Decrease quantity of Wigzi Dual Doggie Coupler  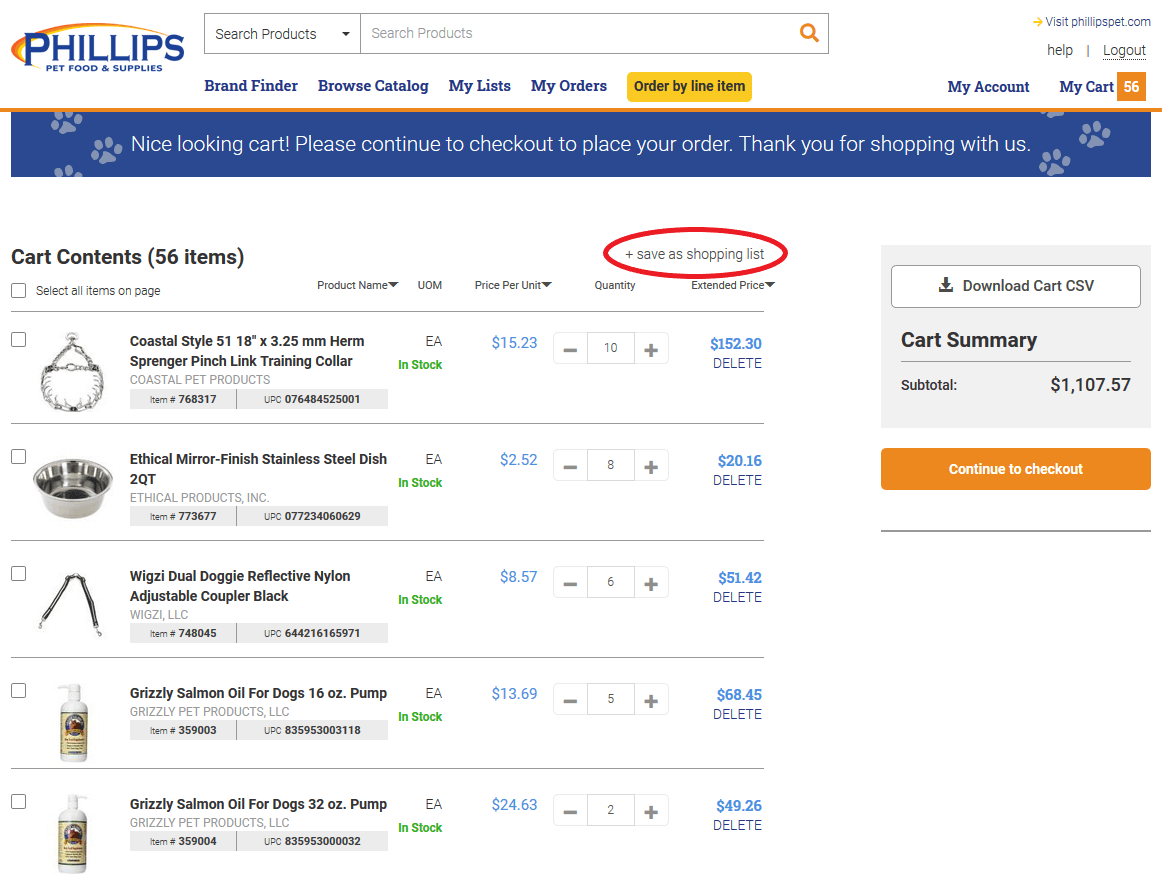click(570, 583)
